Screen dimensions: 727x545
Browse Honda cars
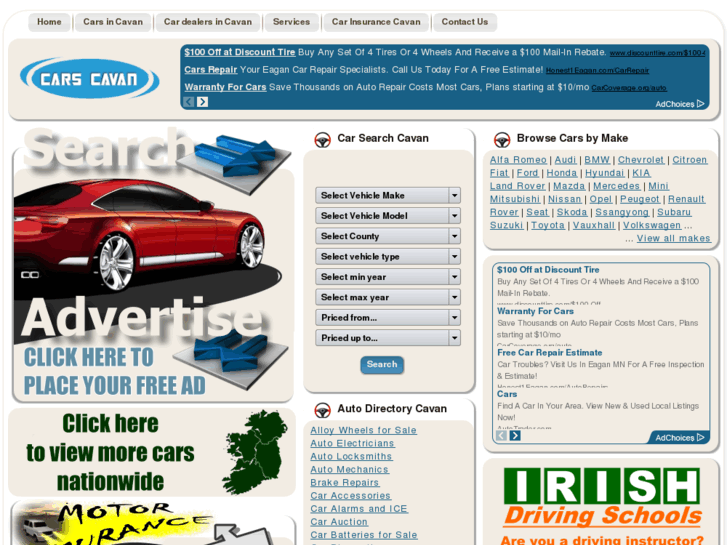tap(562, 173)
